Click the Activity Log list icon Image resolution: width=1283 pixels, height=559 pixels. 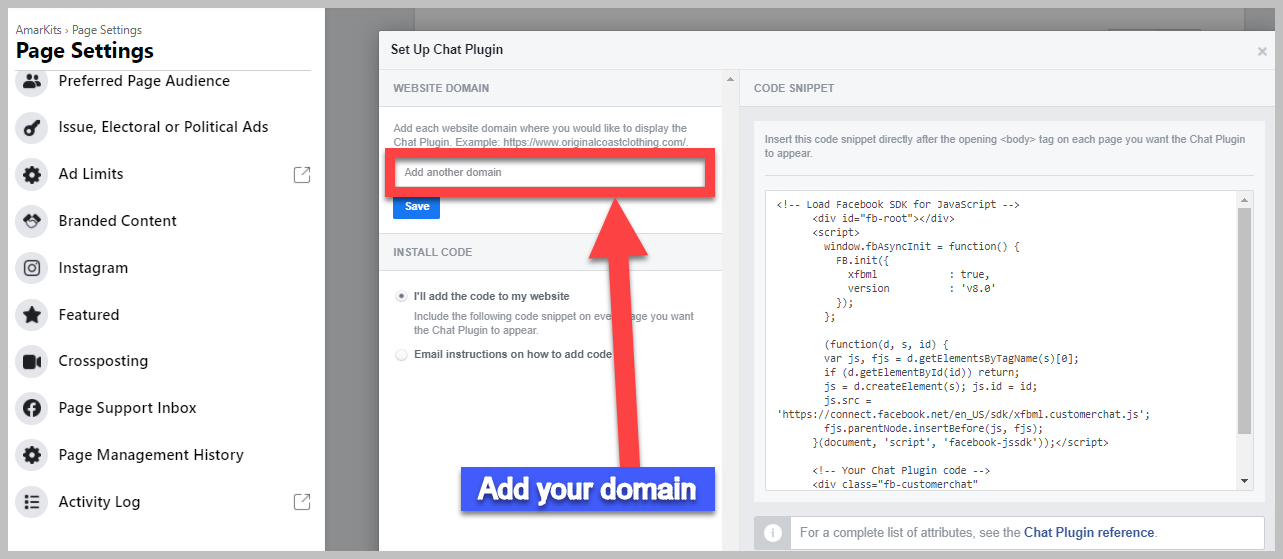(x=32, y=502)
